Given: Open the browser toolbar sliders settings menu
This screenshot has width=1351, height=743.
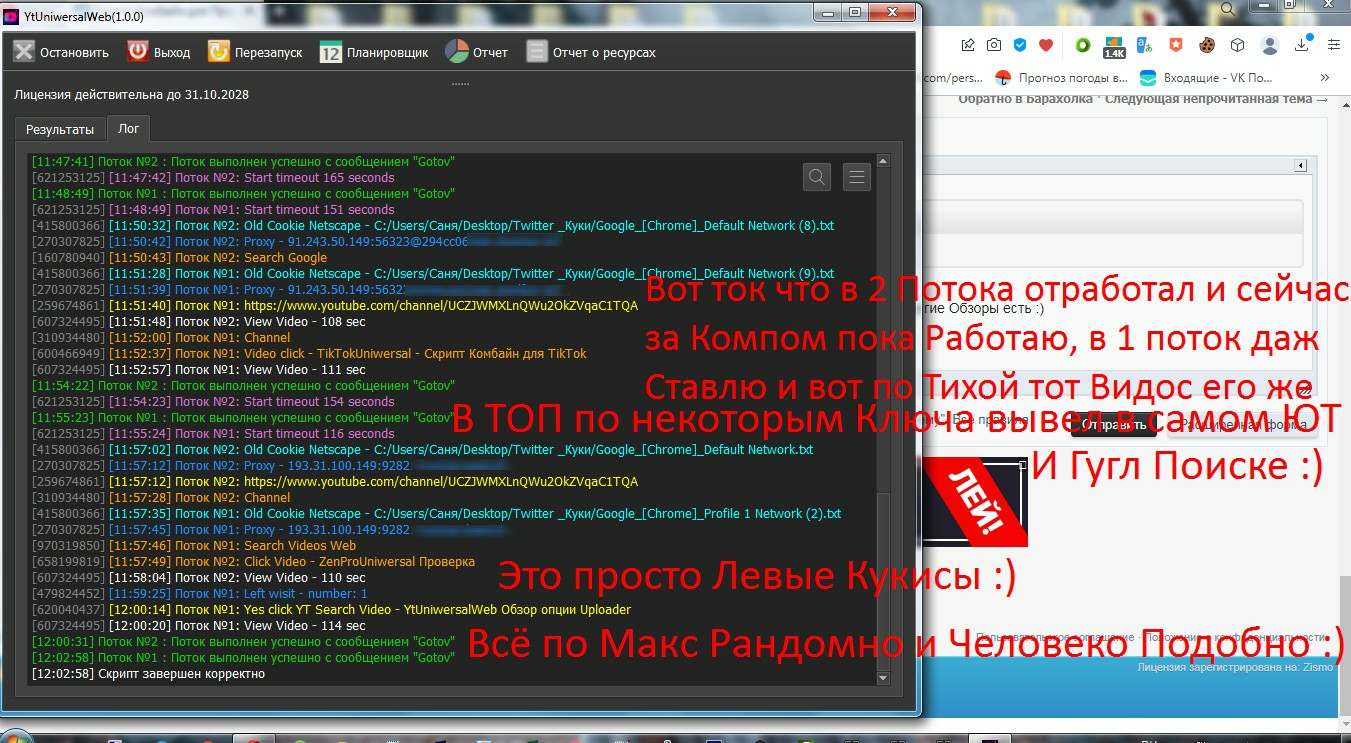Looking at the screenshot, I should [1334, 44].
